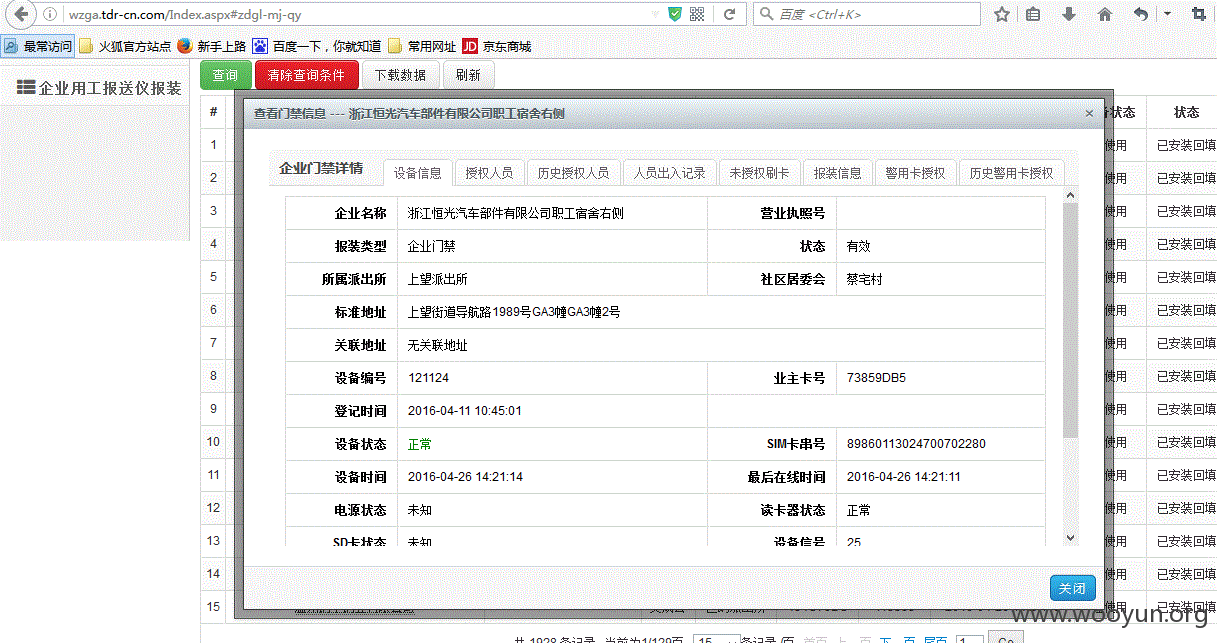The image size is (1217, 643).
Task: Click the green 正常 device status
Action: [420, 444]
